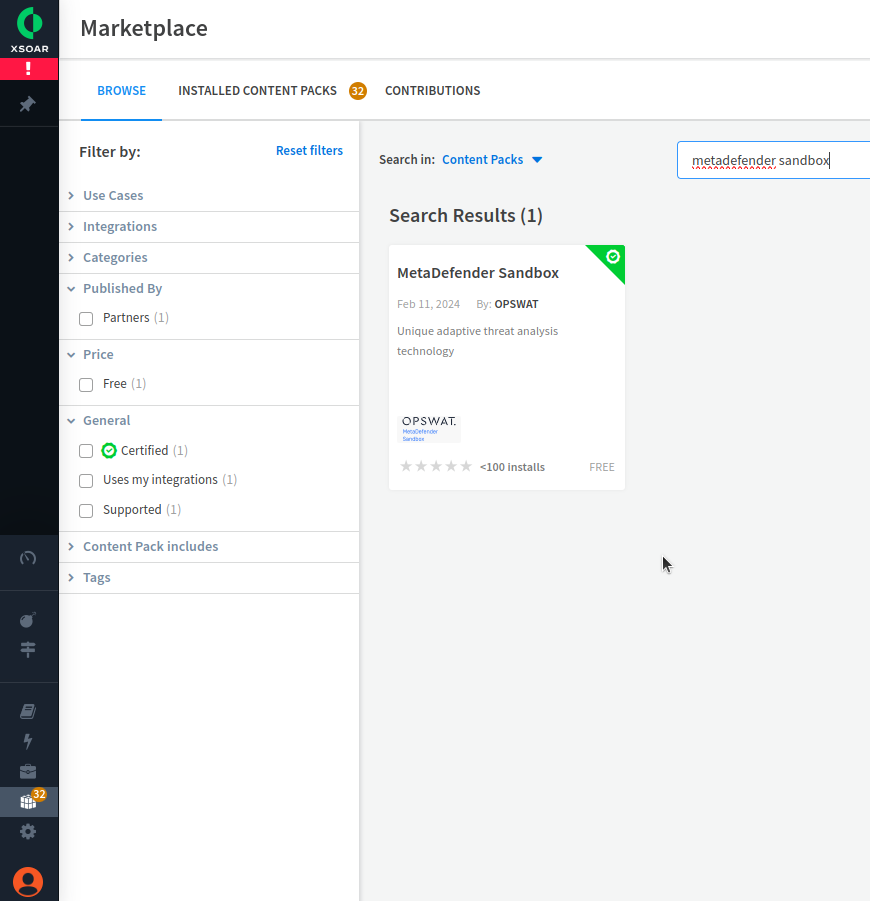870x901 pixels.
Task: Check the Certified filter checkbox
Action: (x=86, y=451)
